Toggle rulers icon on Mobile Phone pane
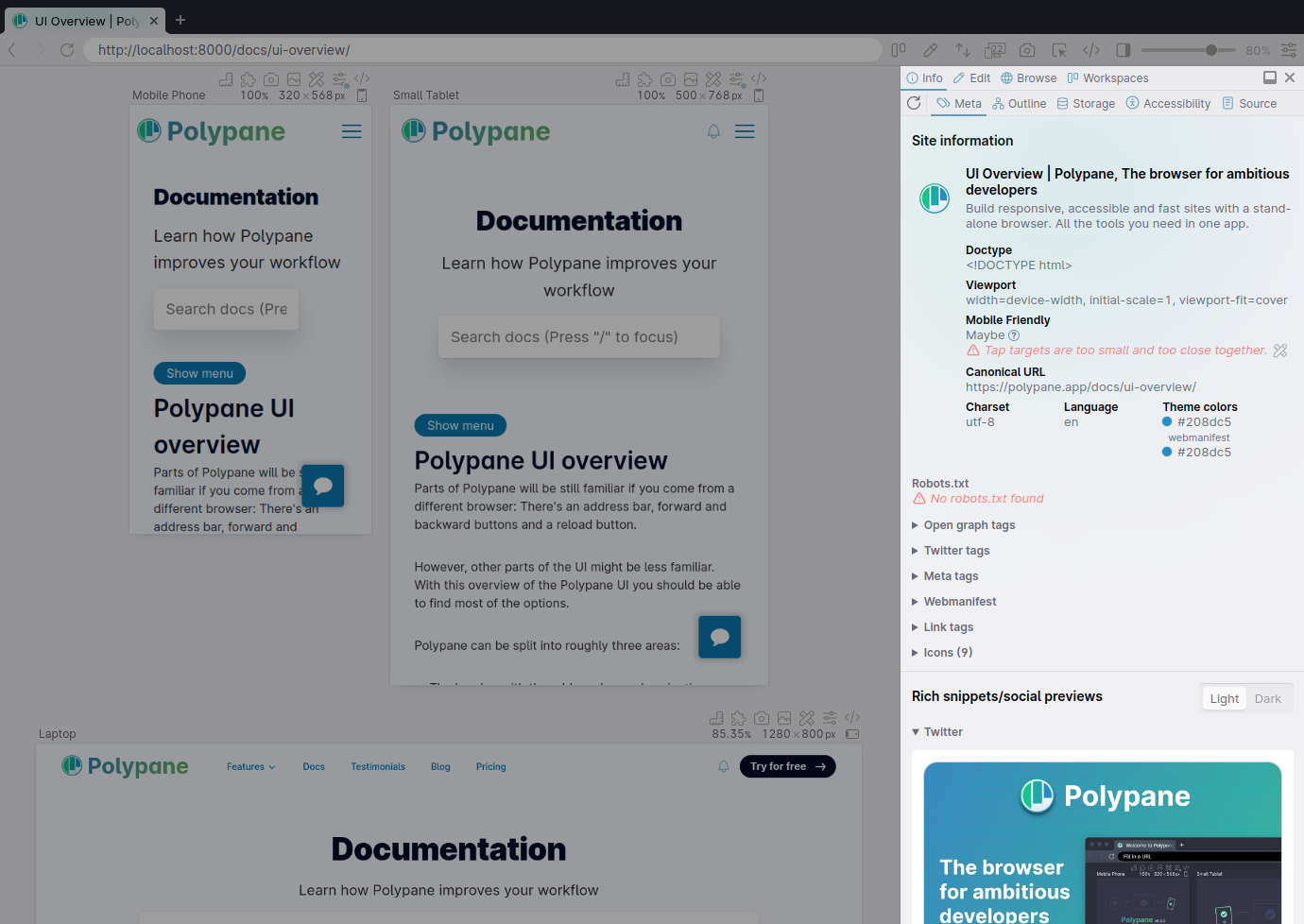This screenshot has width=1304, height=924. click(x=226, y=79)
